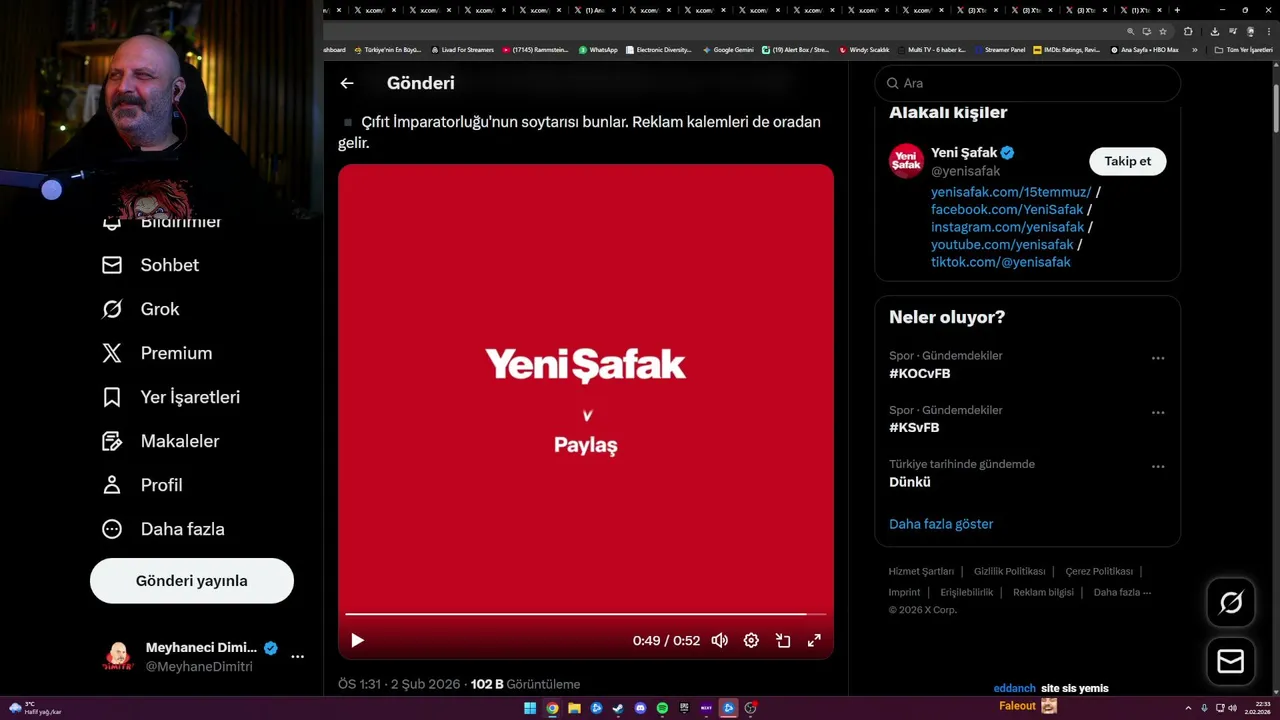Open instagram.com/yenisafak link
Viewport: 1280px width, 720px height.
click(x=1007, y=227)
